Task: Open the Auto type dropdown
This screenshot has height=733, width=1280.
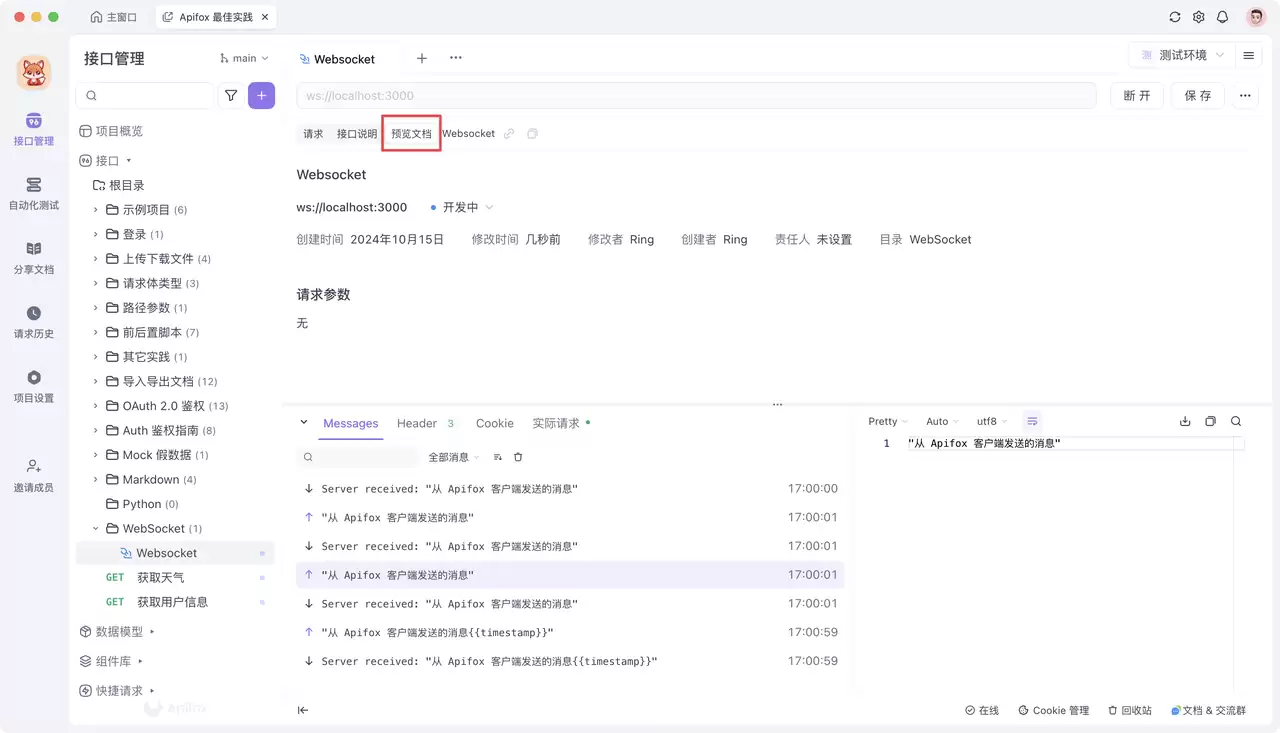Action: 942,421
